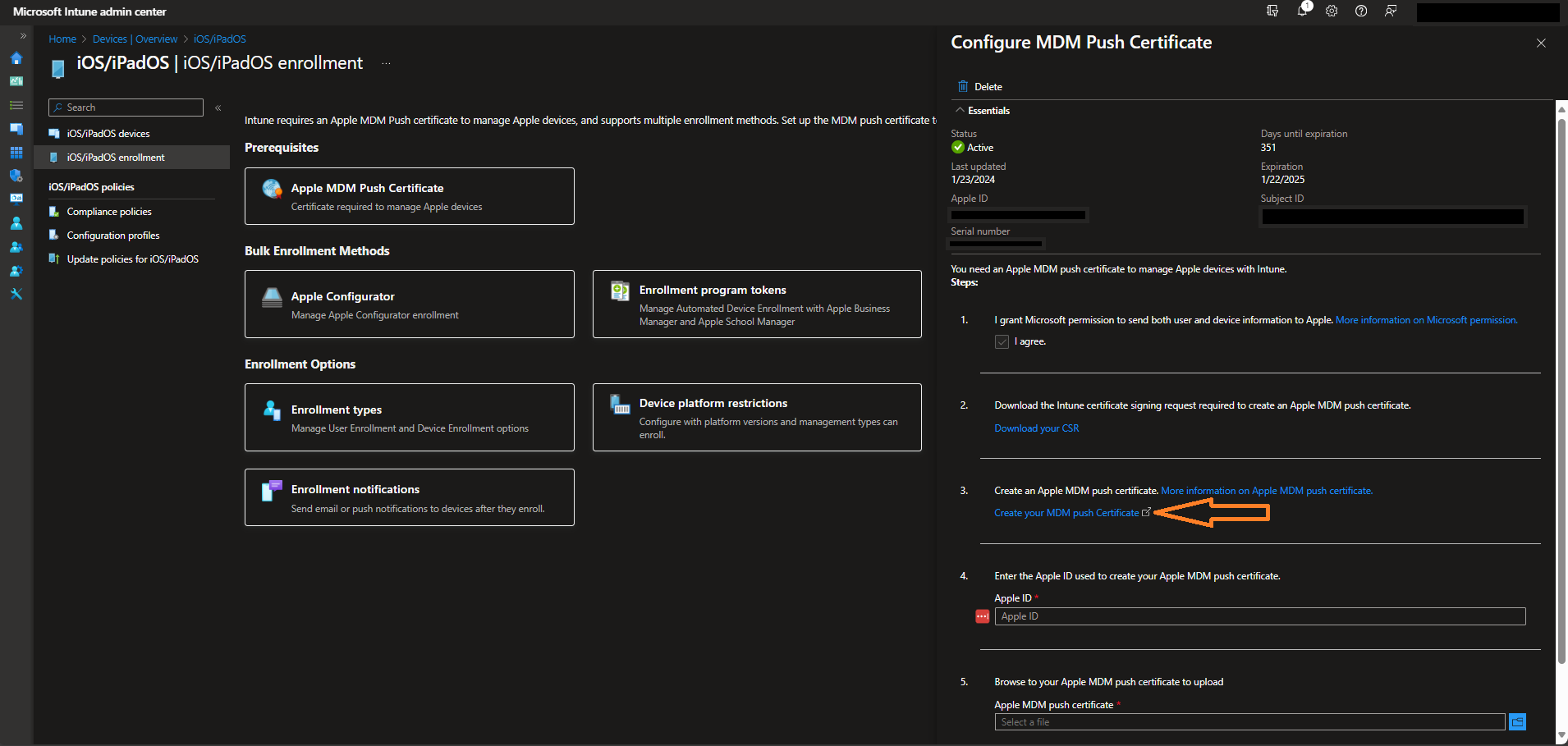This screenshot has height=746, width=1568.
Task: Select the Devices icon in the left rail
Action: pos(16,129)
